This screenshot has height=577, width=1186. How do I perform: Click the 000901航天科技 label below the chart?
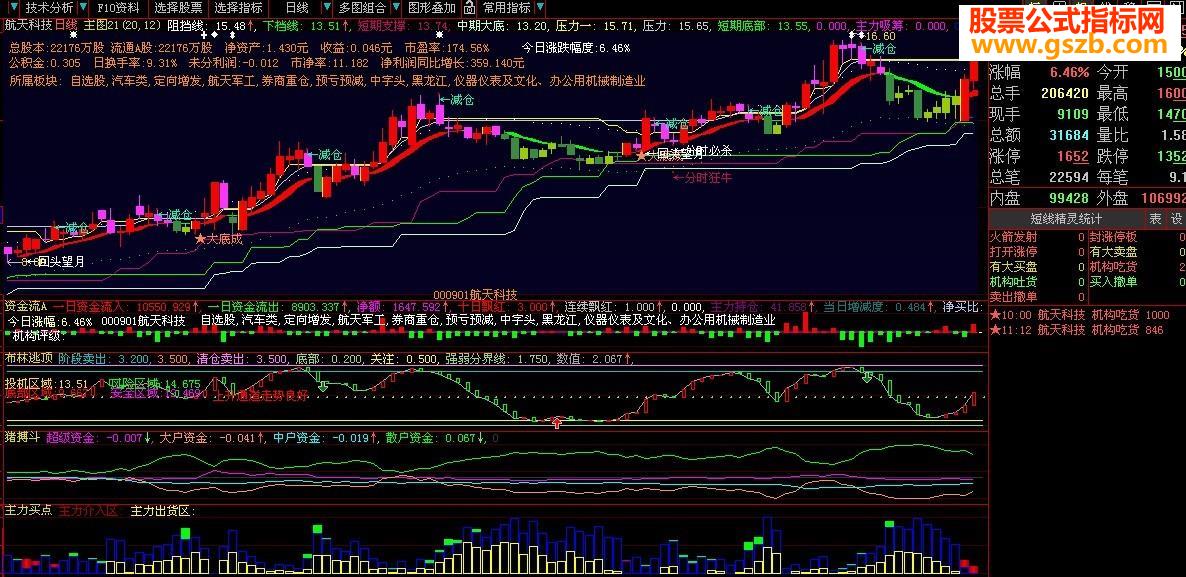tap(475, 294)
